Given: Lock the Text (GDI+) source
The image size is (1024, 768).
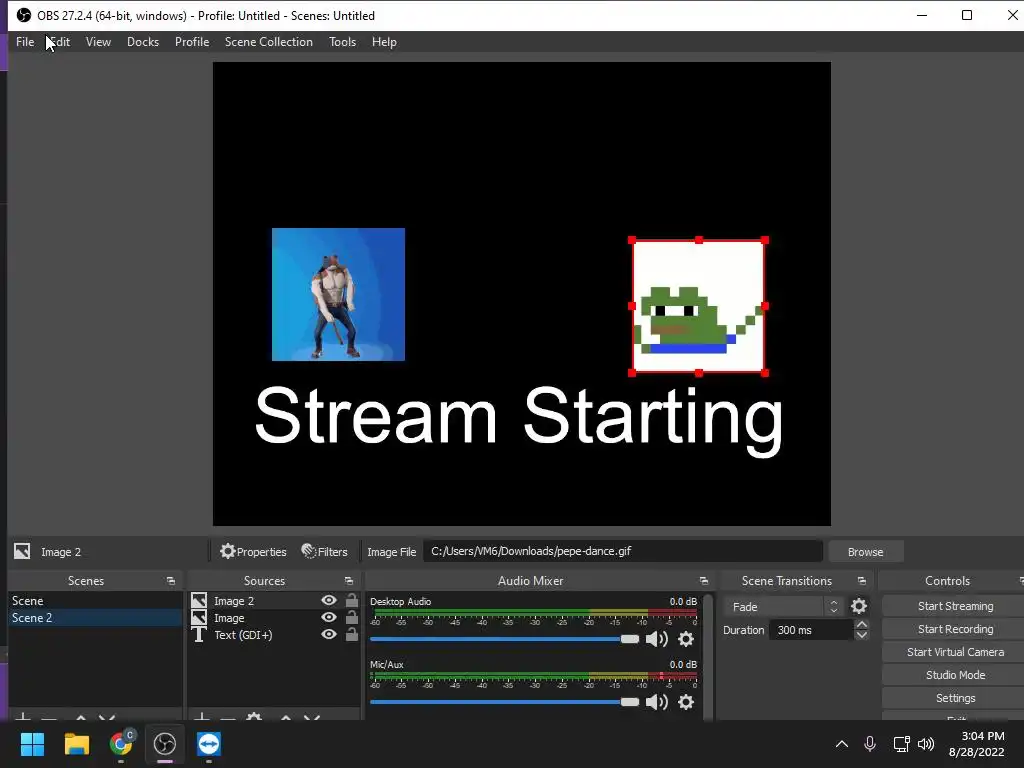Looking at the screenshot, I should [351, 634].
